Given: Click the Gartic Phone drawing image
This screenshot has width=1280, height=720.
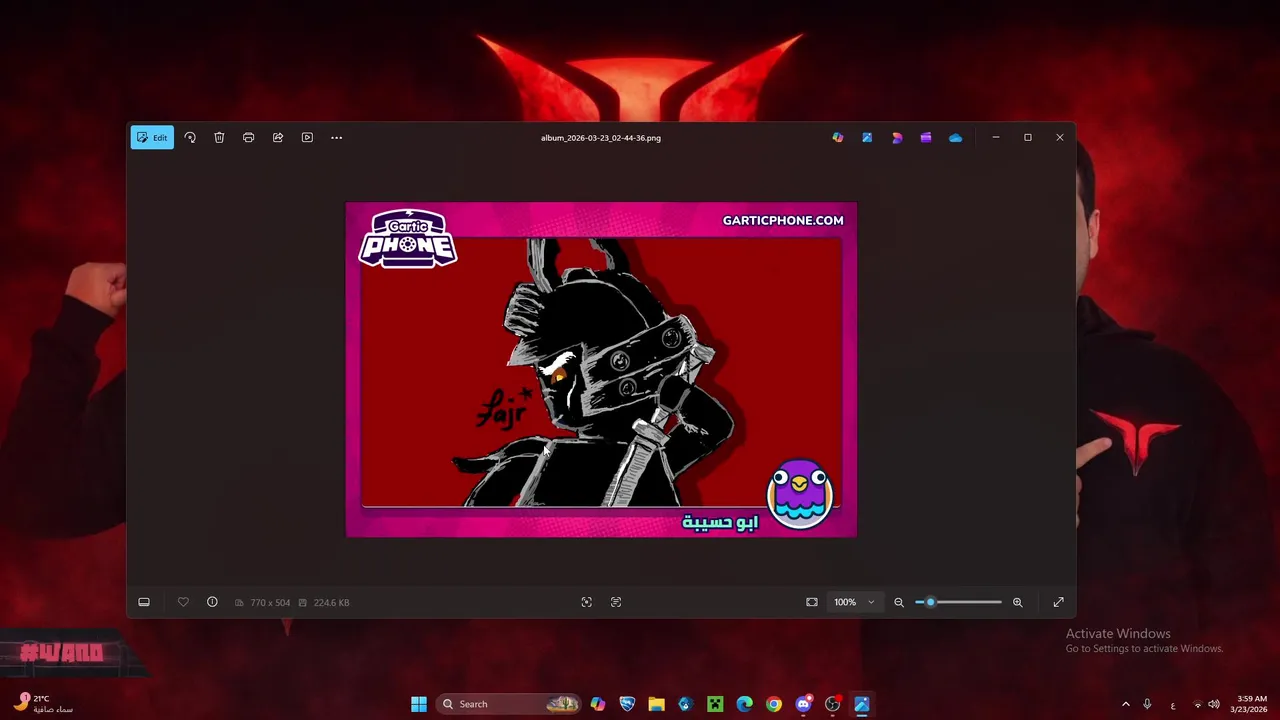Looking at the screenshot, I should [601, 370].
